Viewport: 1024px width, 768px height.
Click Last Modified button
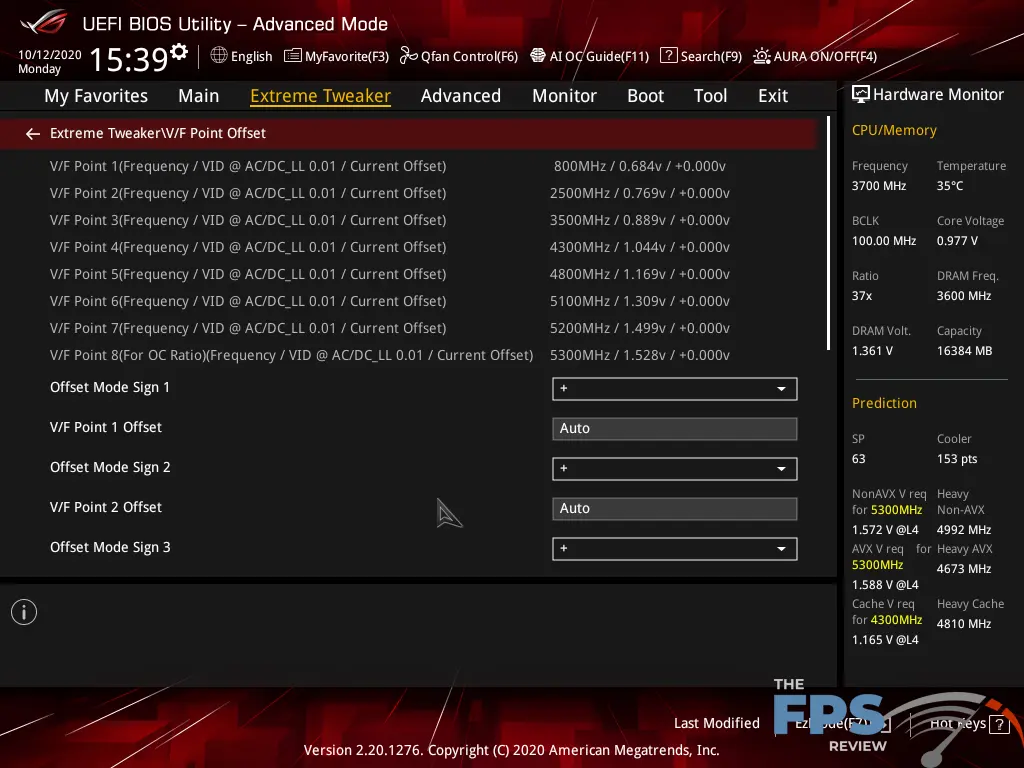pos(716,723)
